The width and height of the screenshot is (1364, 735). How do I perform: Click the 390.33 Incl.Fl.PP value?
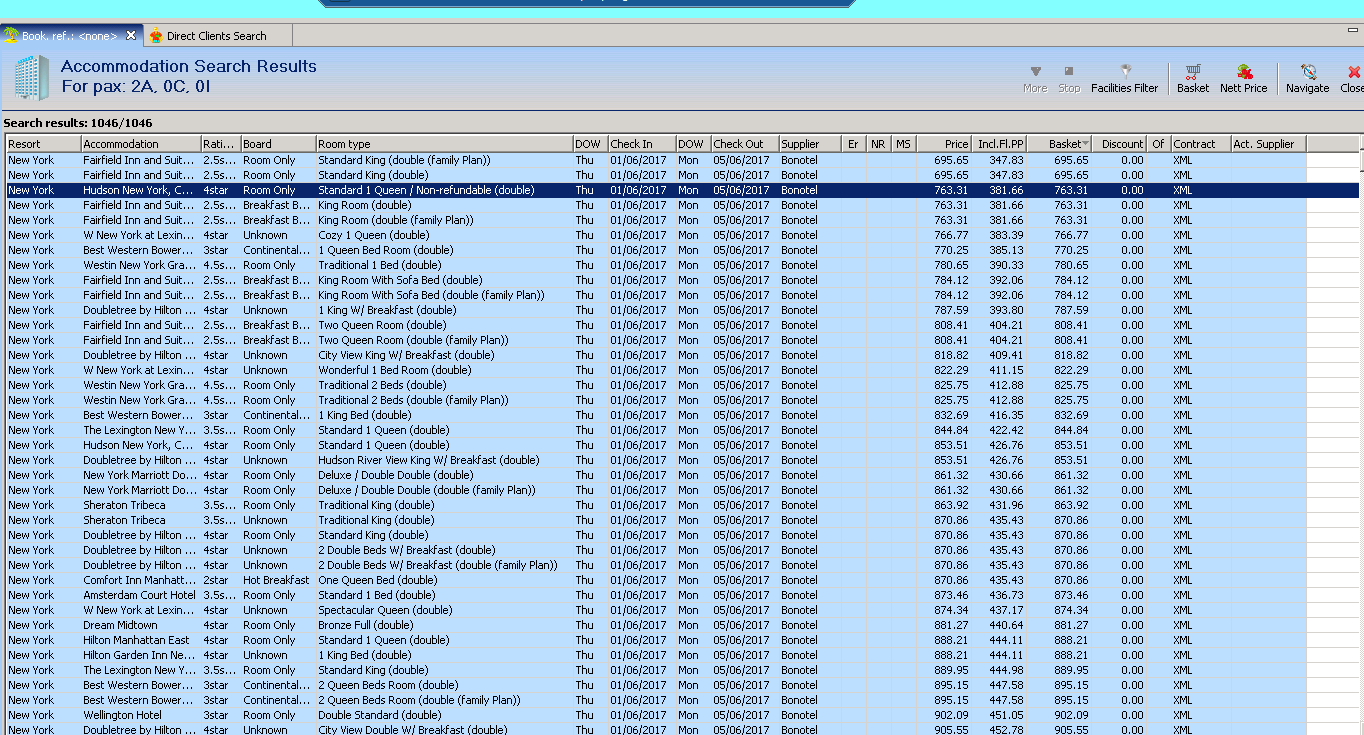click(1006, 265)
